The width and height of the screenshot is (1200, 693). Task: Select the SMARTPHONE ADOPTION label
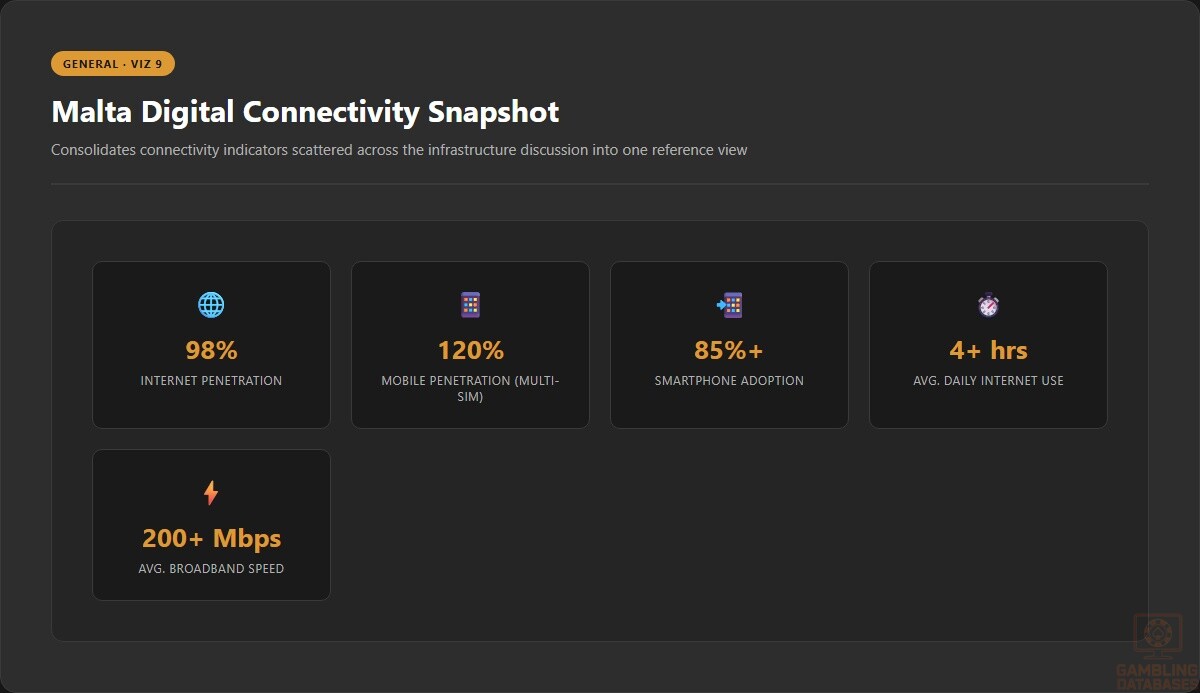point(729,381)
